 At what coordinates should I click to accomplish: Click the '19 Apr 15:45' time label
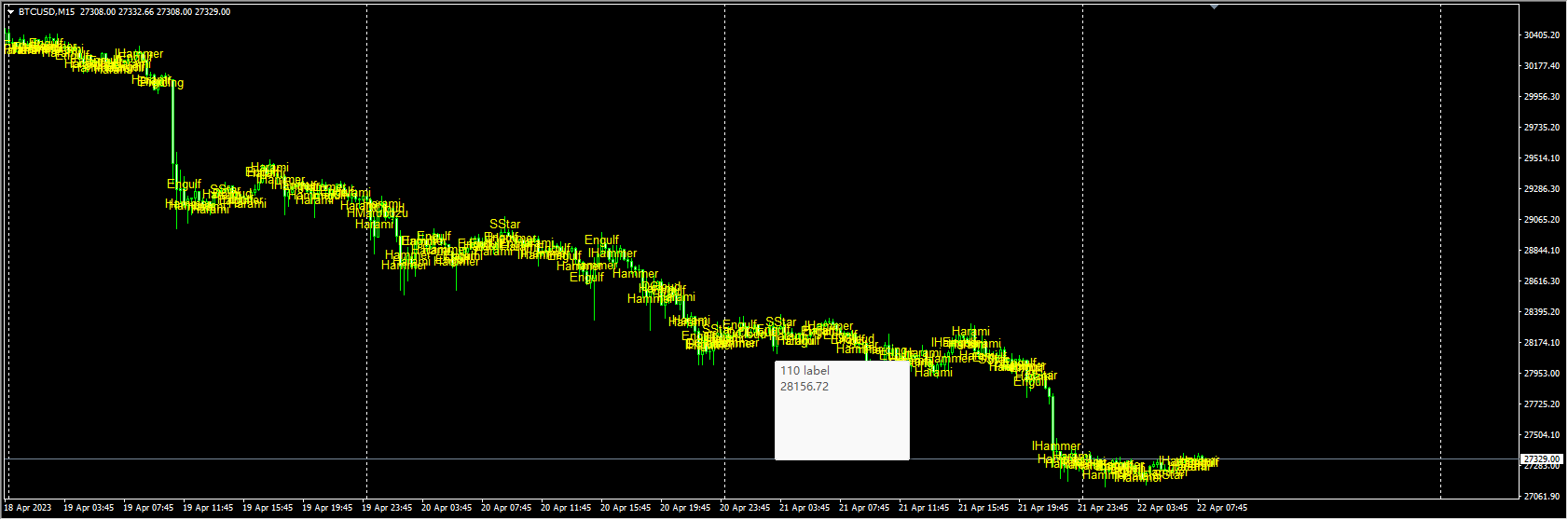tap(268, 508)
